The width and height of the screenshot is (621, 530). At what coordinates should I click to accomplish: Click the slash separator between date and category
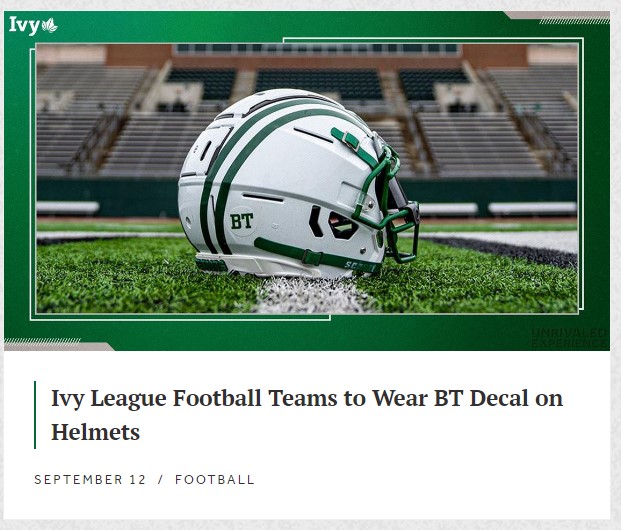pos(160,480)
